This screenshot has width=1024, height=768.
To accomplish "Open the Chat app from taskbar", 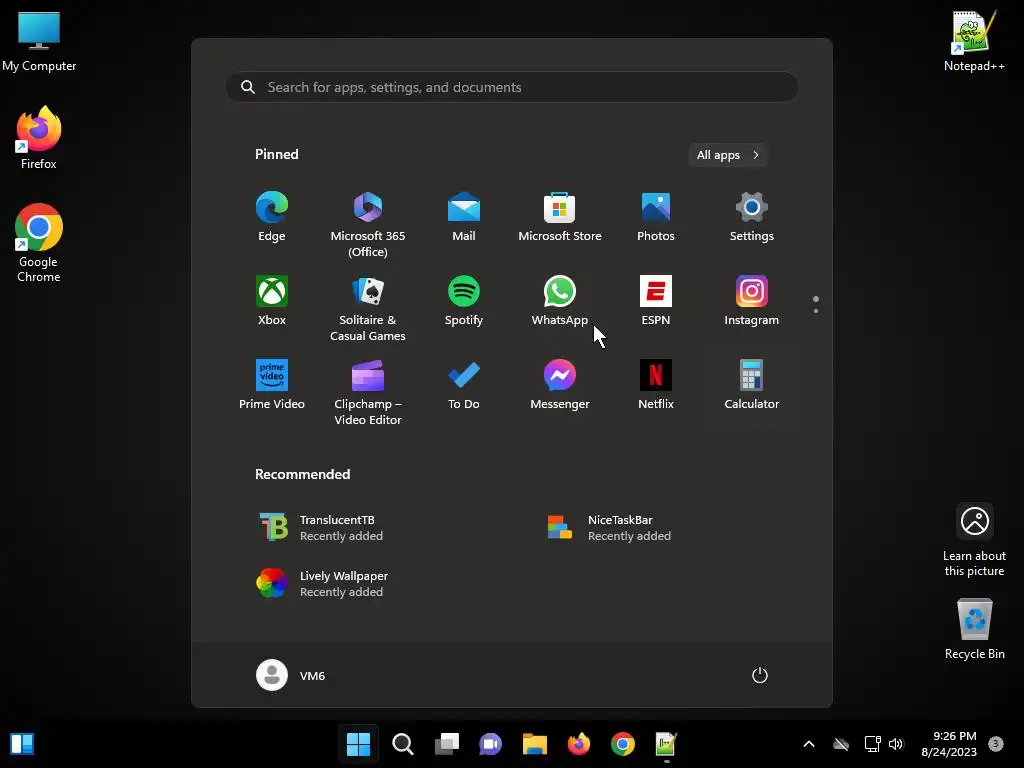I will pyautogui.click(x=490, y=744).
